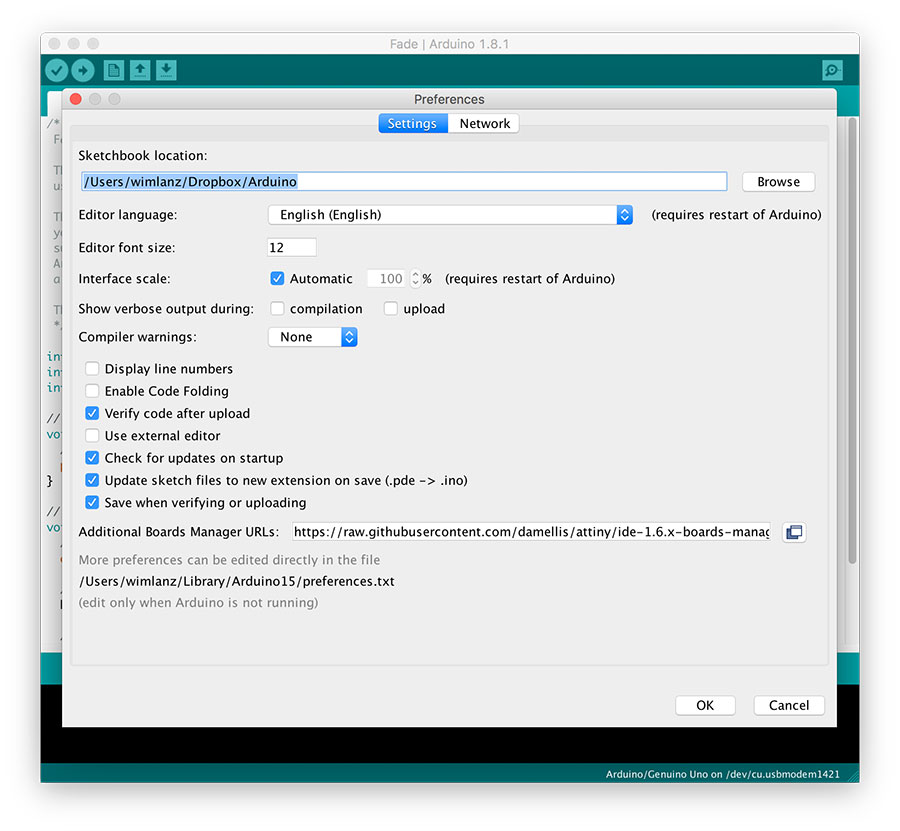Uncheck Save when verifying or uploading
The height and width of the screenshot is (831, 900).
92,503
